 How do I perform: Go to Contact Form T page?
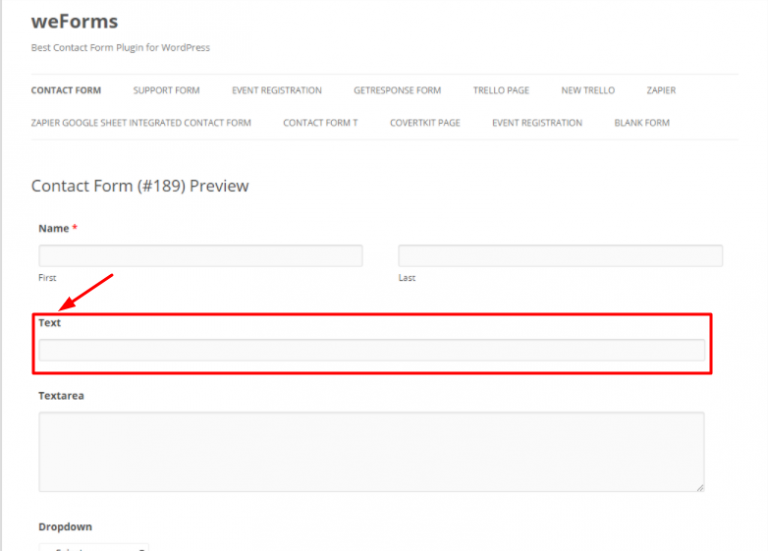320,123
